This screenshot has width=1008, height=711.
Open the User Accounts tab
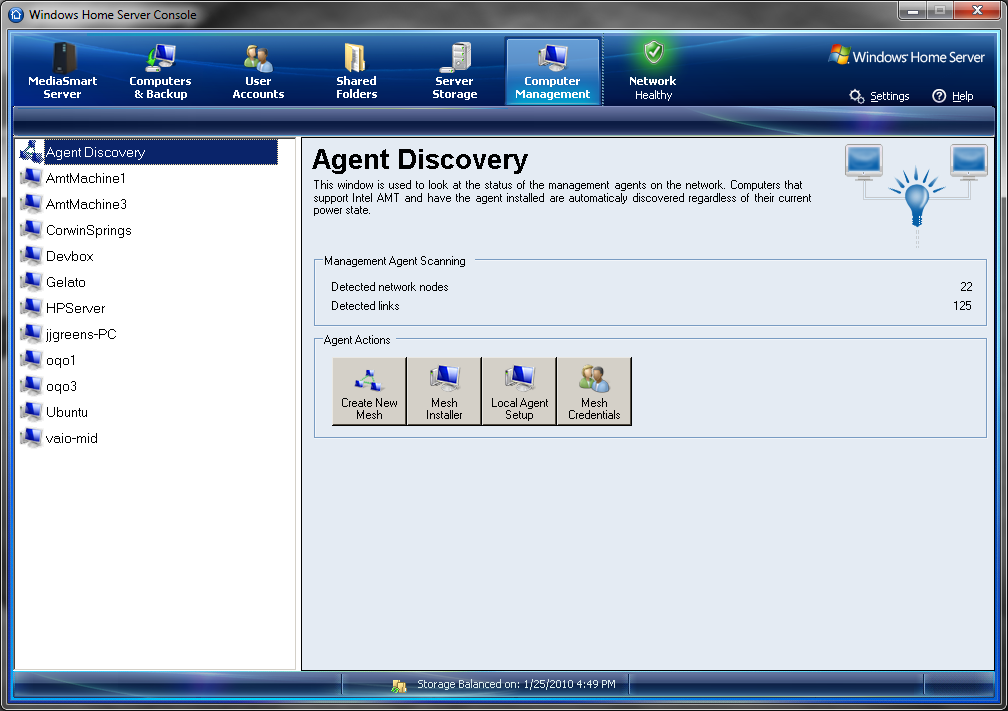[x=258, y=71]
